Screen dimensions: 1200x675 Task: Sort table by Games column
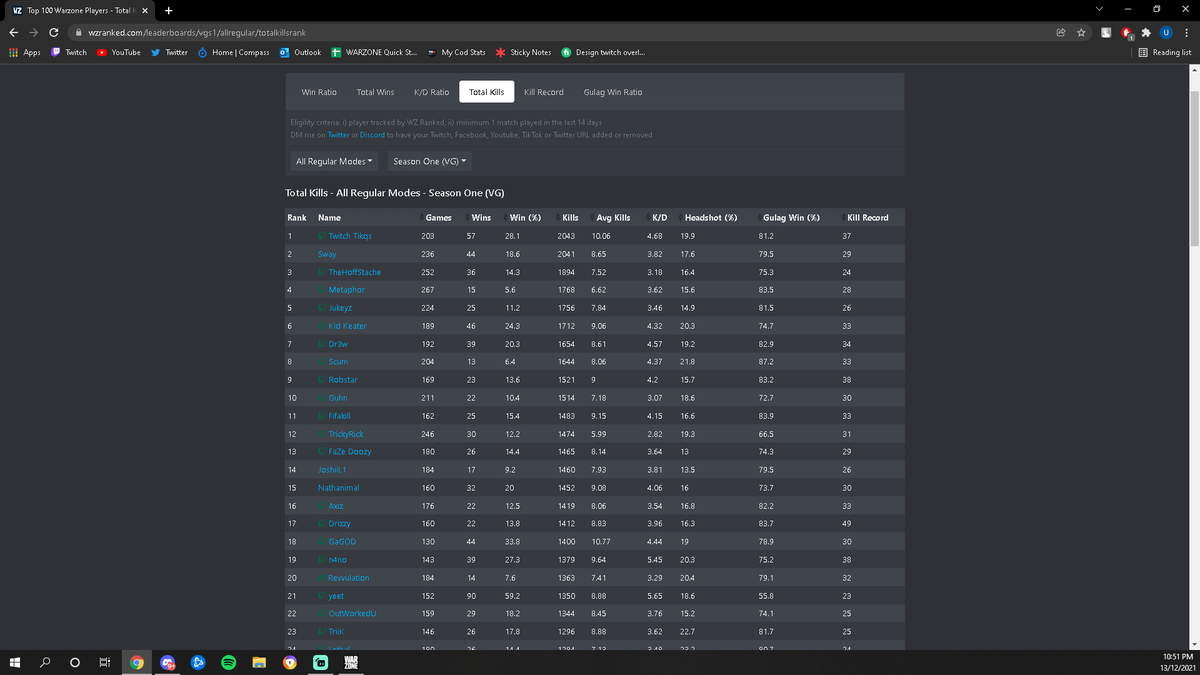click(438, 218)
